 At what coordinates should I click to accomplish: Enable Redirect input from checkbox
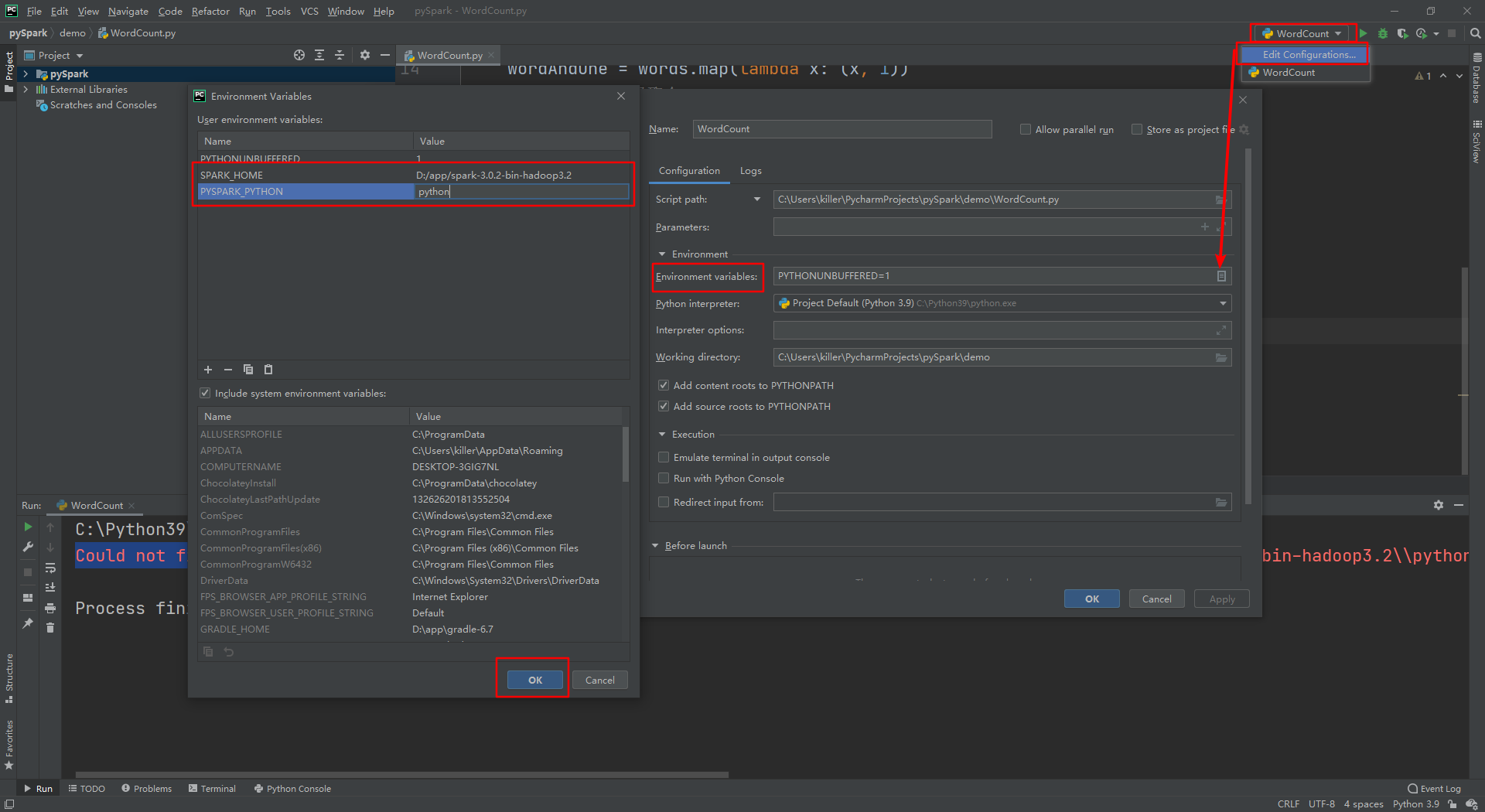pyautogui.click(x=664, y=502)
